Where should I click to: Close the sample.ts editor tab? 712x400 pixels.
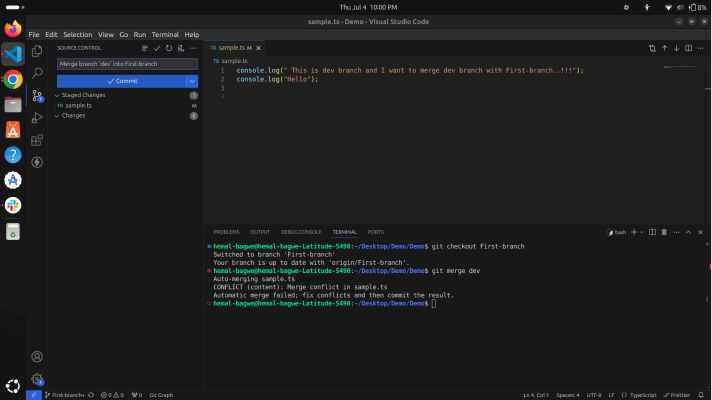(x=258, y=48)
